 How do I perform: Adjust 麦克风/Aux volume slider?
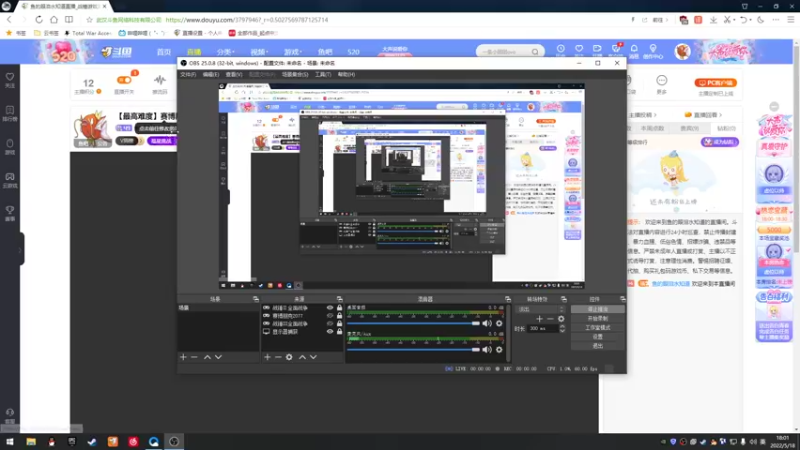[x=414, y=349]
